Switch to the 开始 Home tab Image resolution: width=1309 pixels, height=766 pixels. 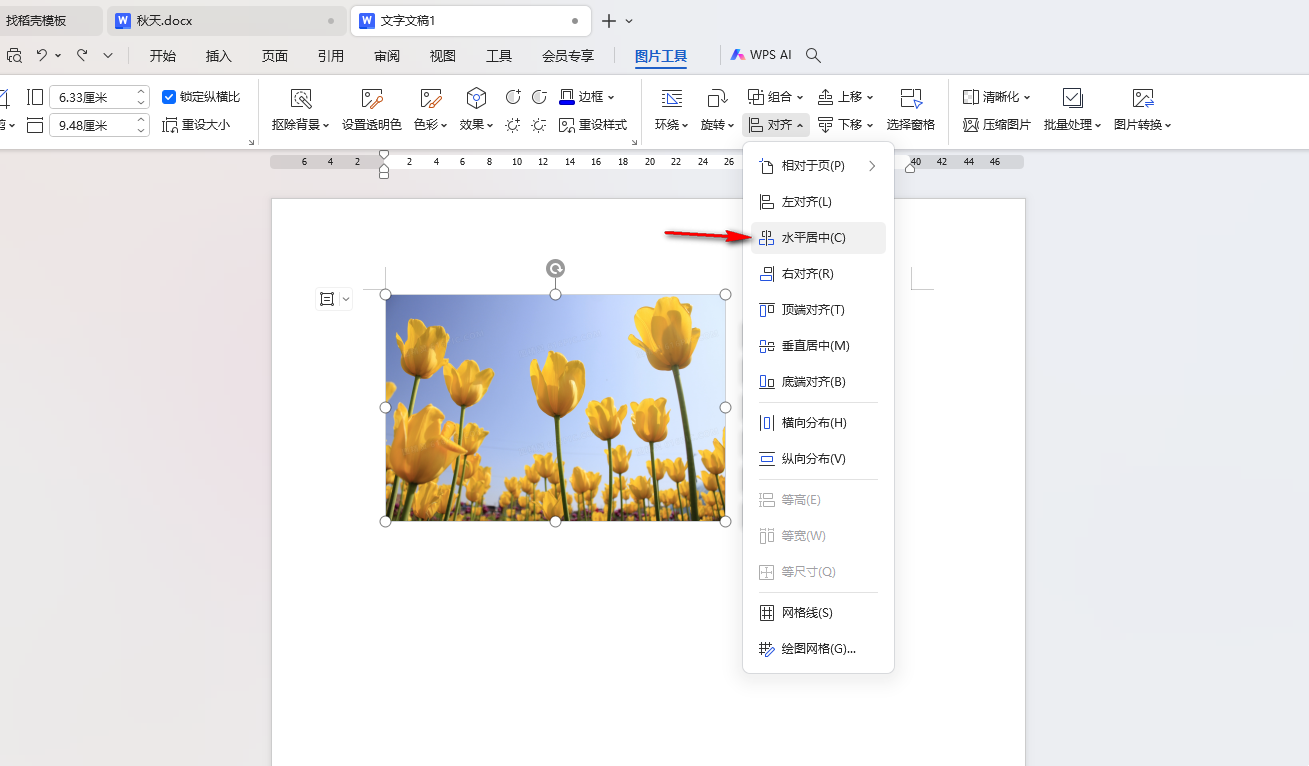tap(163, 56)
